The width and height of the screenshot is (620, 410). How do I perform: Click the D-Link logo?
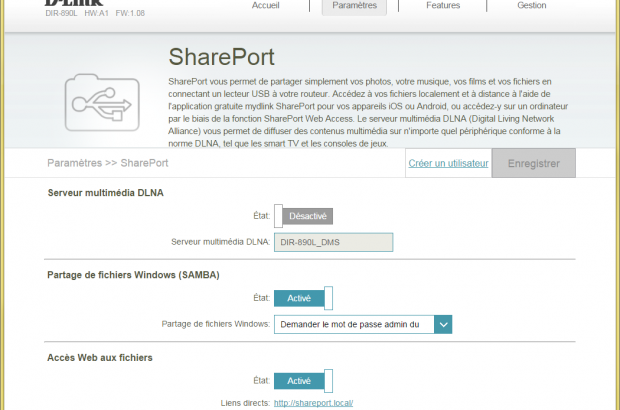click(x=73, y=3)
